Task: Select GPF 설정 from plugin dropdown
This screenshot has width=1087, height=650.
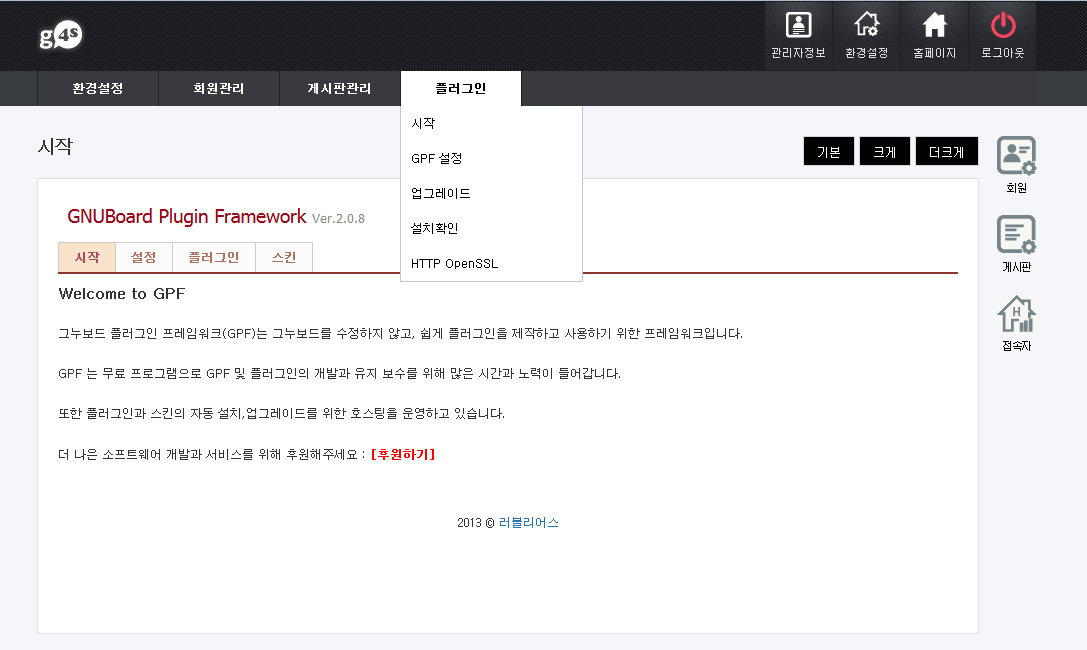Action: point(437,159)
